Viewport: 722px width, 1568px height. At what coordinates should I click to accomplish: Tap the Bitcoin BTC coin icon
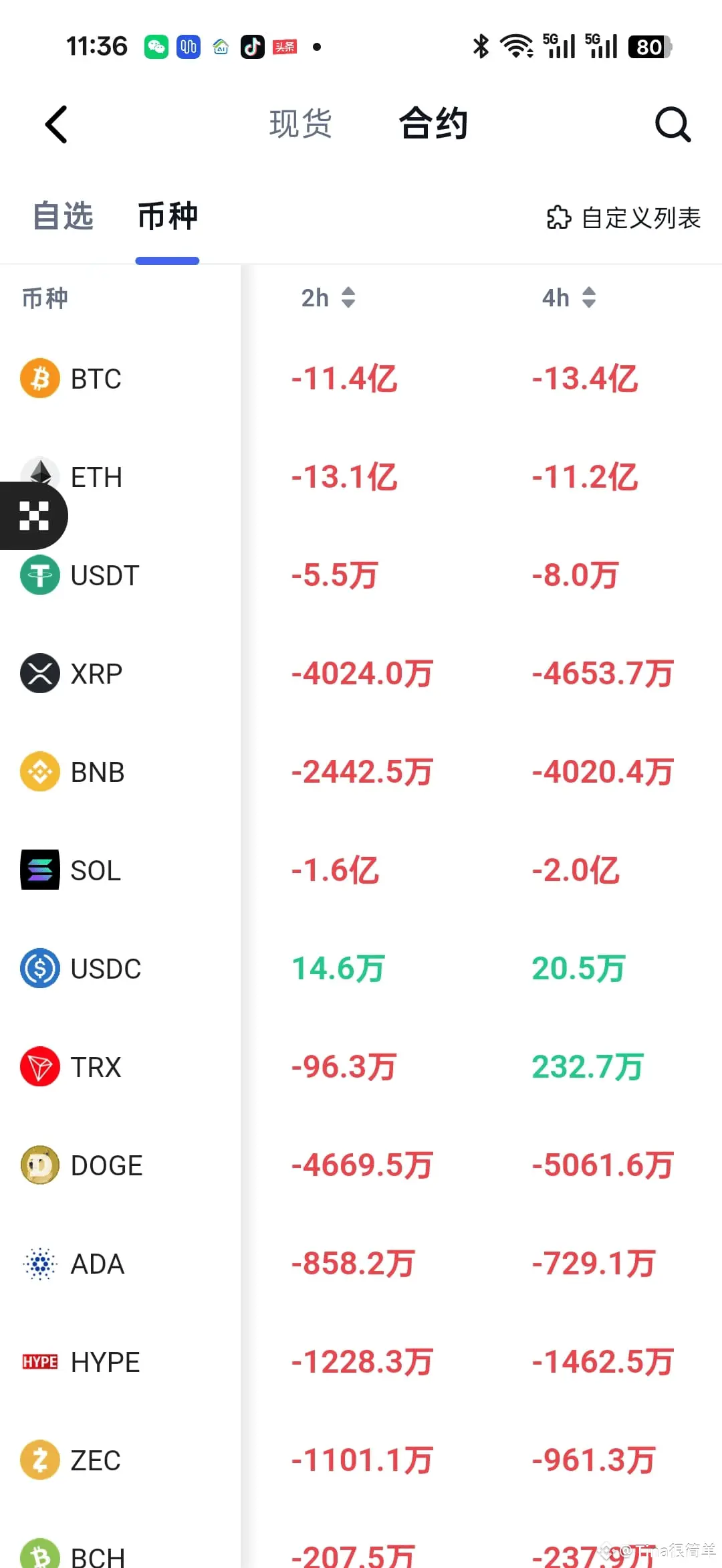tap(40, 378)
